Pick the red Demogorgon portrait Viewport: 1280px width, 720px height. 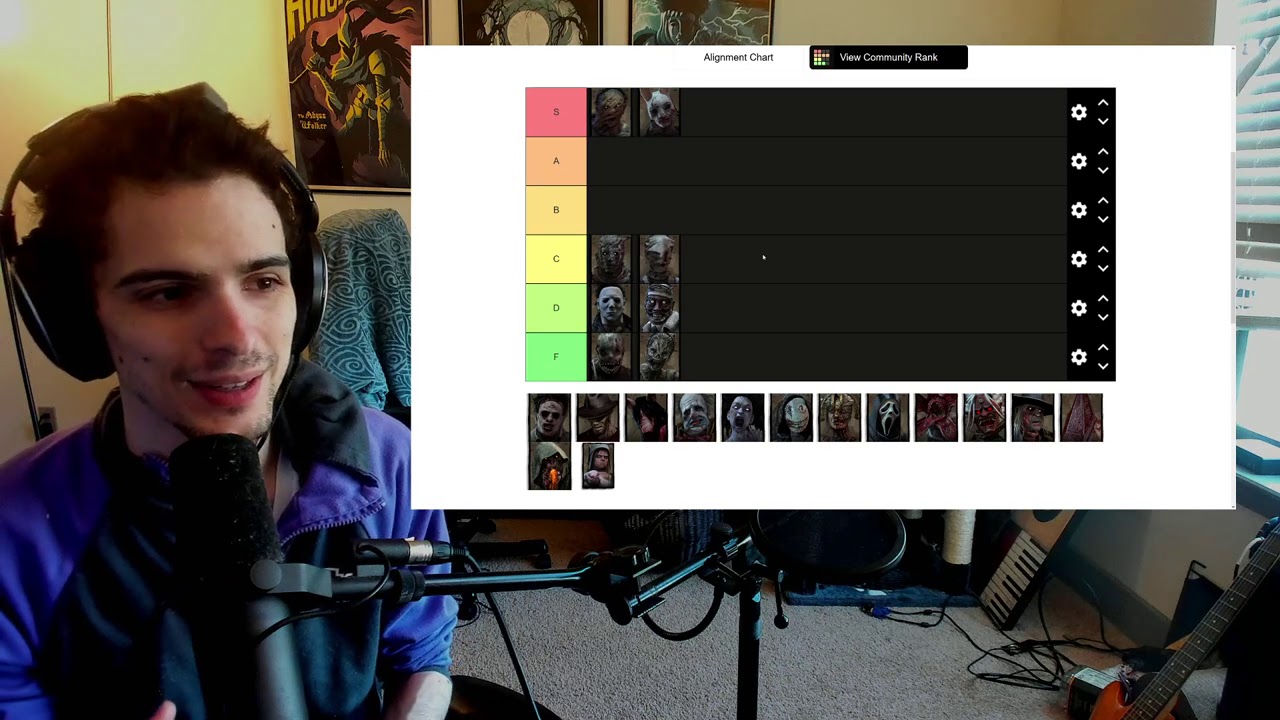pyautogui.click(x=936, y=417)
